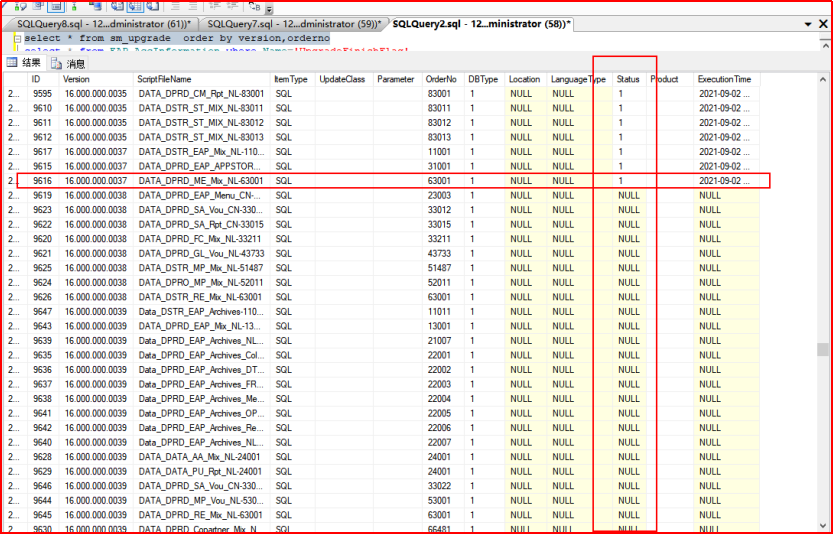Select the ID cell containing 9595
Image resolution: width=834 pixels, height=535 pixels.
(42, 94)
